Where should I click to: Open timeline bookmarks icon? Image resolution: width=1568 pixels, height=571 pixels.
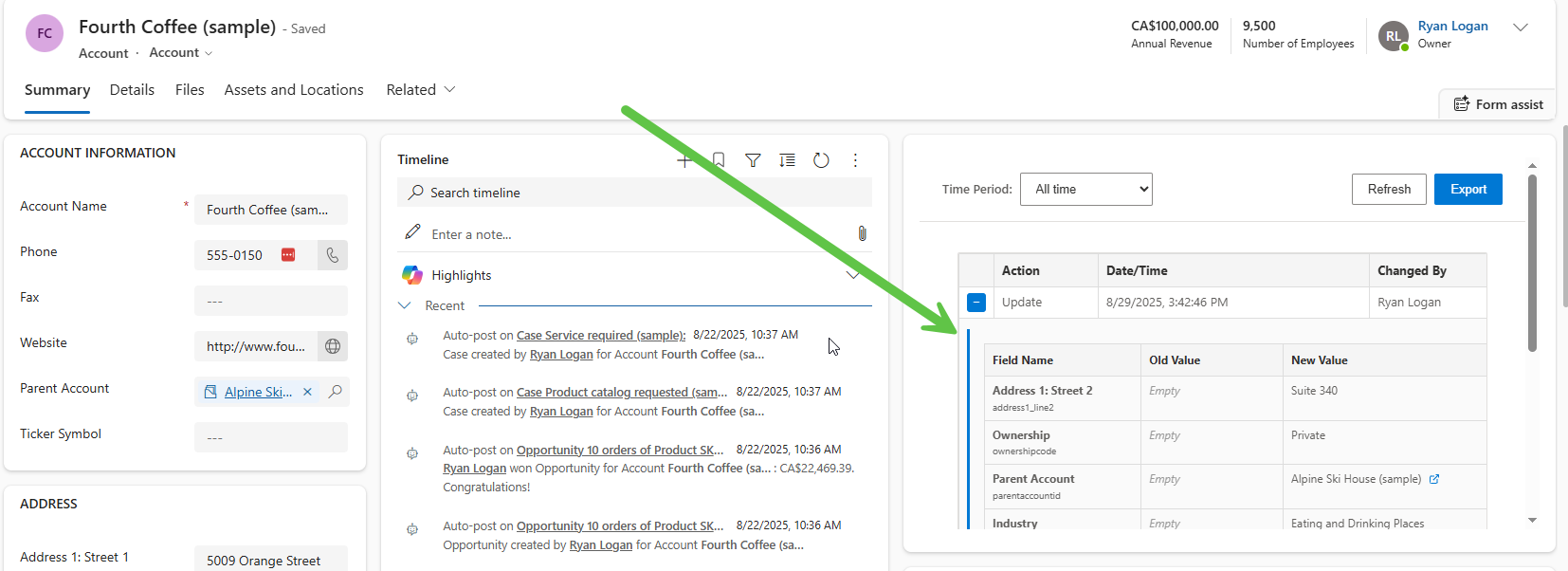coord(719,160)
